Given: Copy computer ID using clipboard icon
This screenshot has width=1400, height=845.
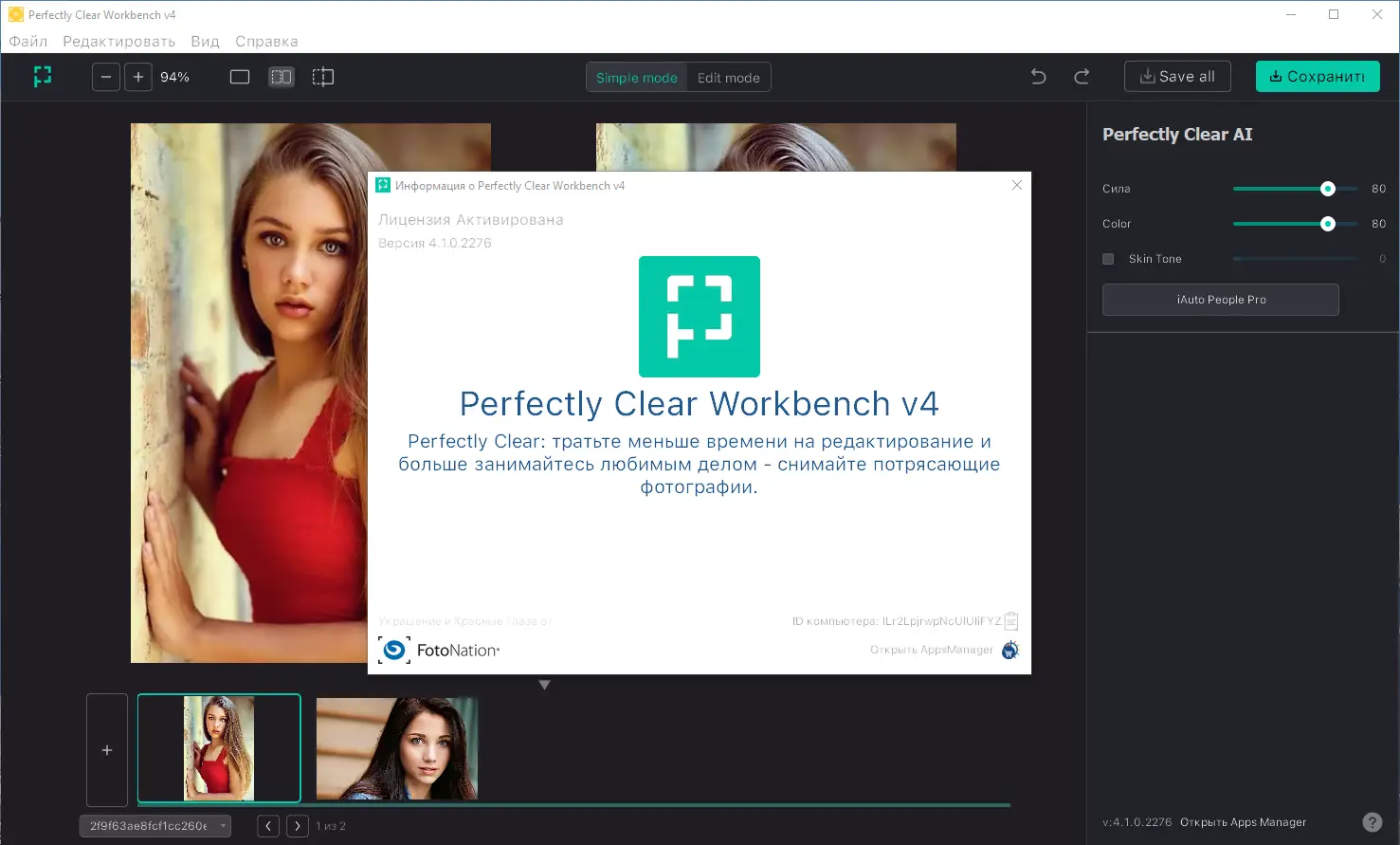Looking at the screenshot, I should tap(1011, 620).
